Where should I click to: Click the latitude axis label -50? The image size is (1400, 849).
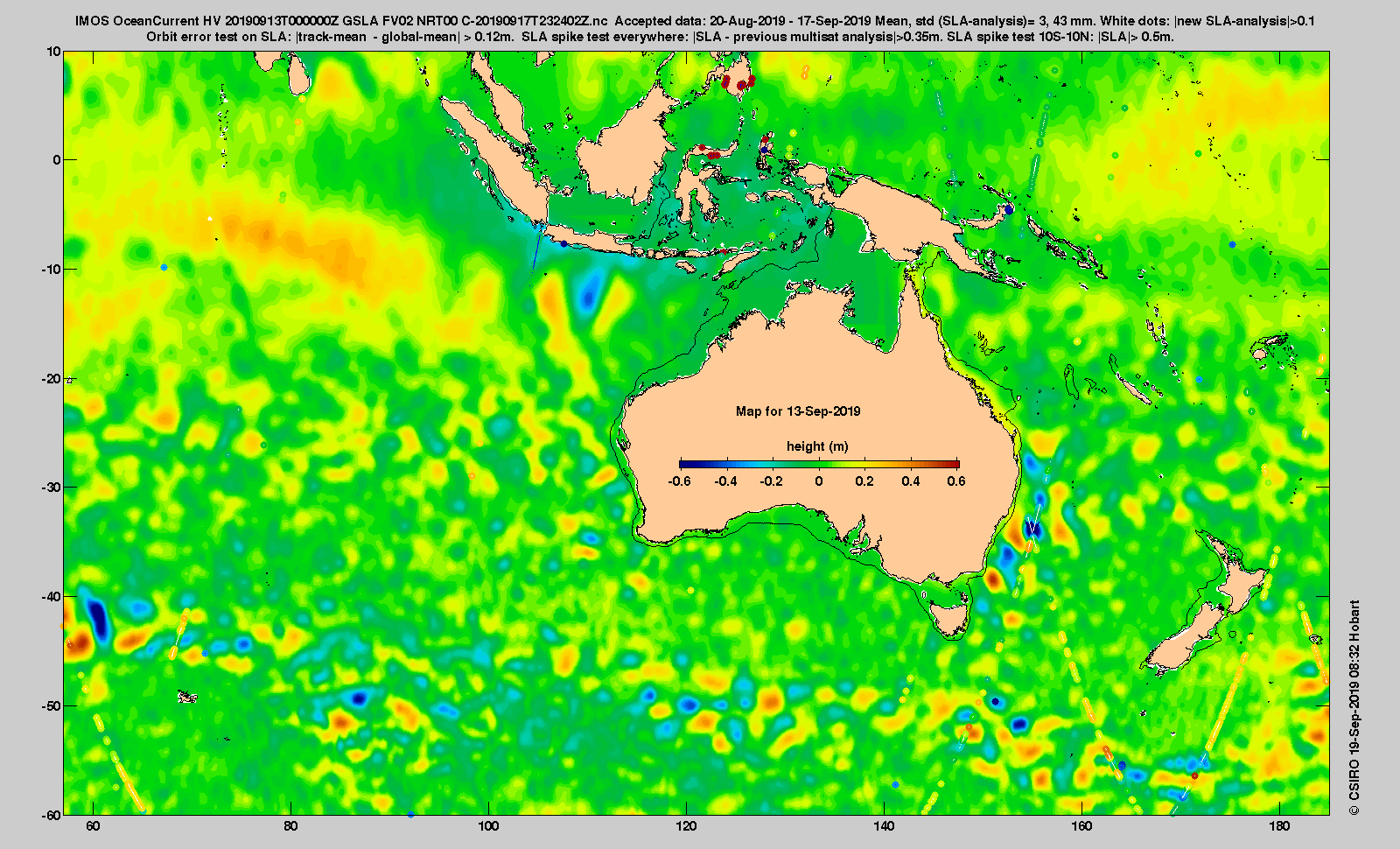point(52,706)
